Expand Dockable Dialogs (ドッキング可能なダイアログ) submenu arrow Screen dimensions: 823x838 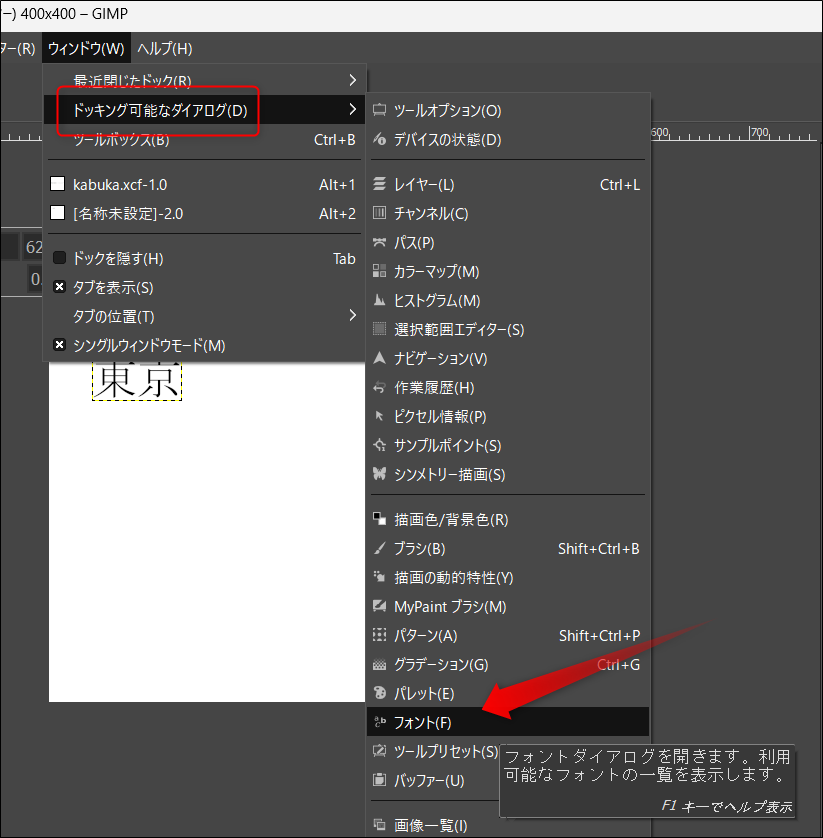[x=352, y=109]
